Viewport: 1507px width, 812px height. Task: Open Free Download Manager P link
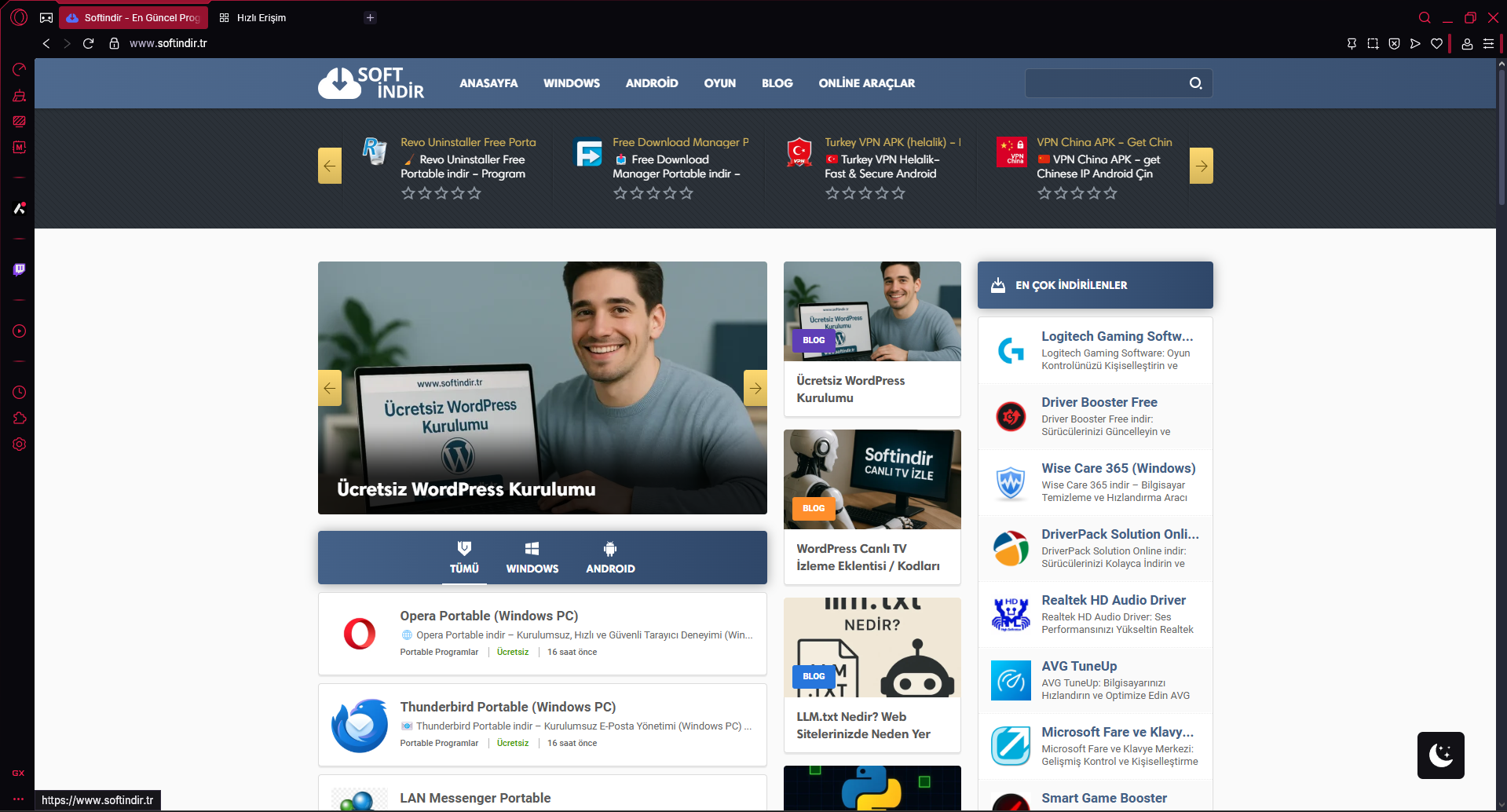click(680, 142)
